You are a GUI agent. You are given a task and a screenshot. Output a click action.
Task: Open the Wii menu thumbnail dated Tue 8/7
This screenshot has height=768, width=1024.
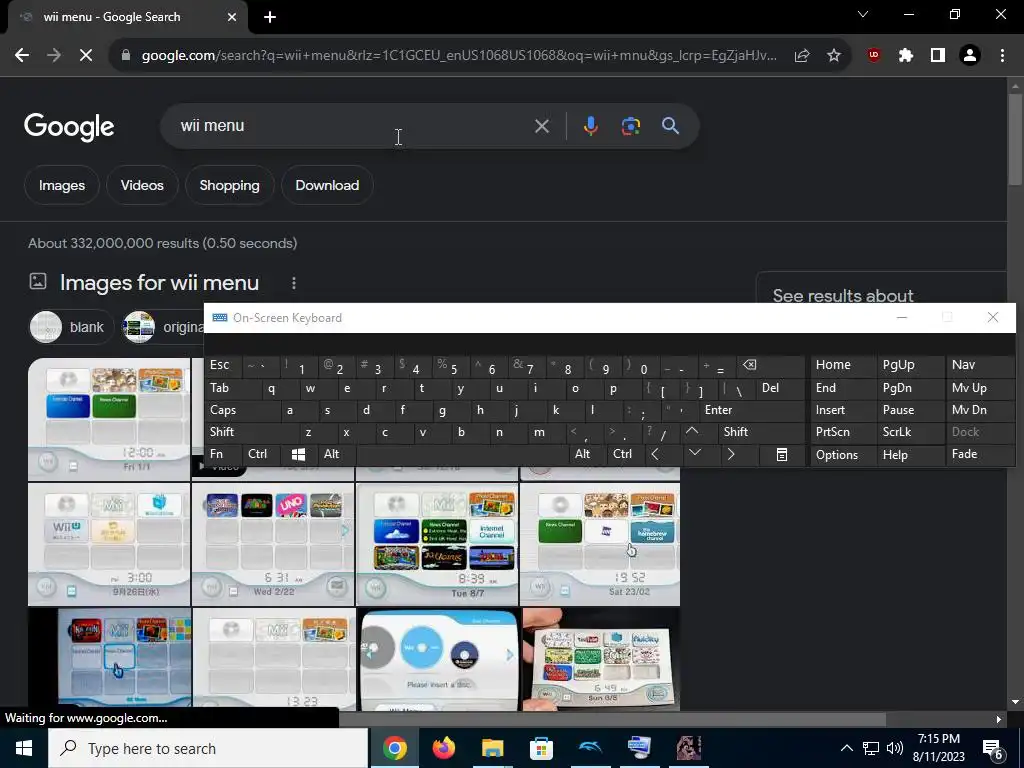pos(437,545)
